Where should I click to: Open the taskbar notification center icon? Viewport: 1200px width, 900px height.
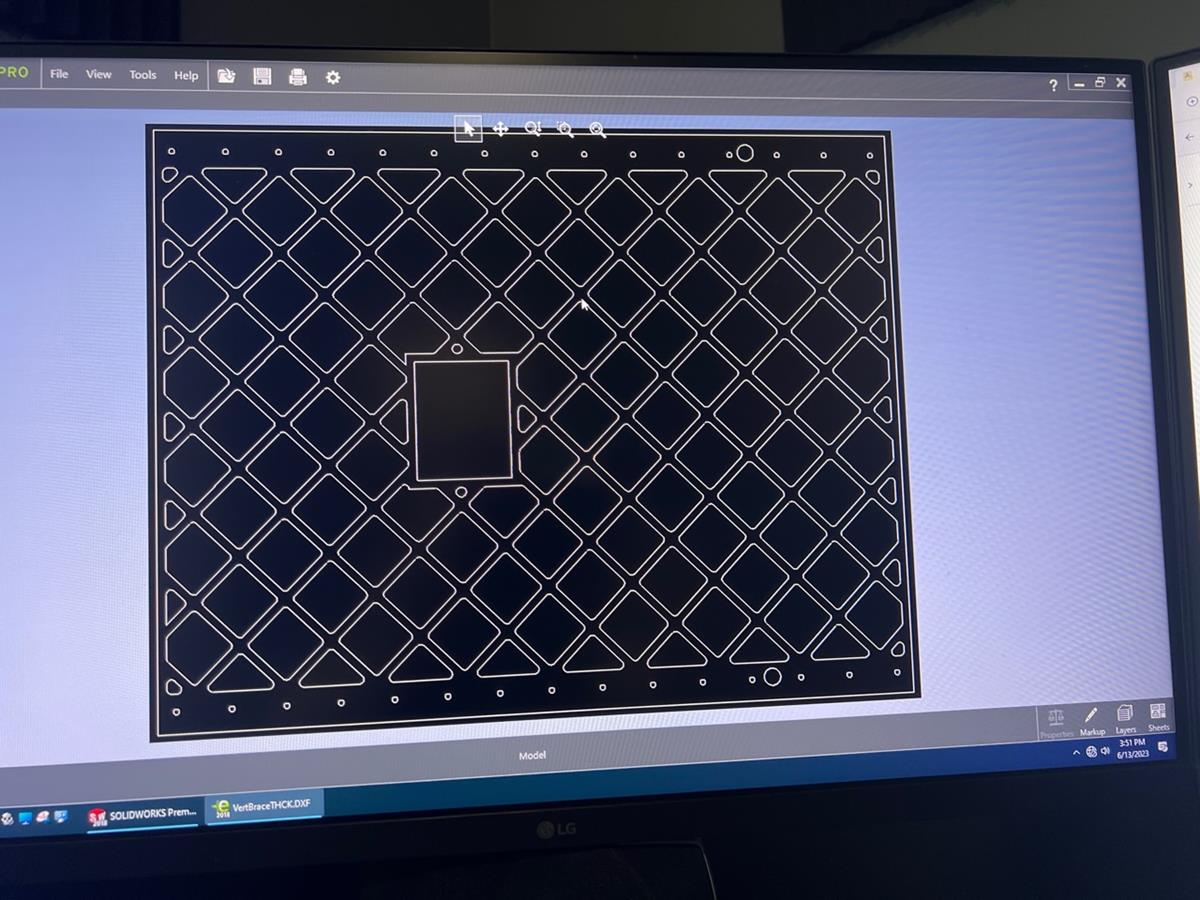coord(1163,747)
